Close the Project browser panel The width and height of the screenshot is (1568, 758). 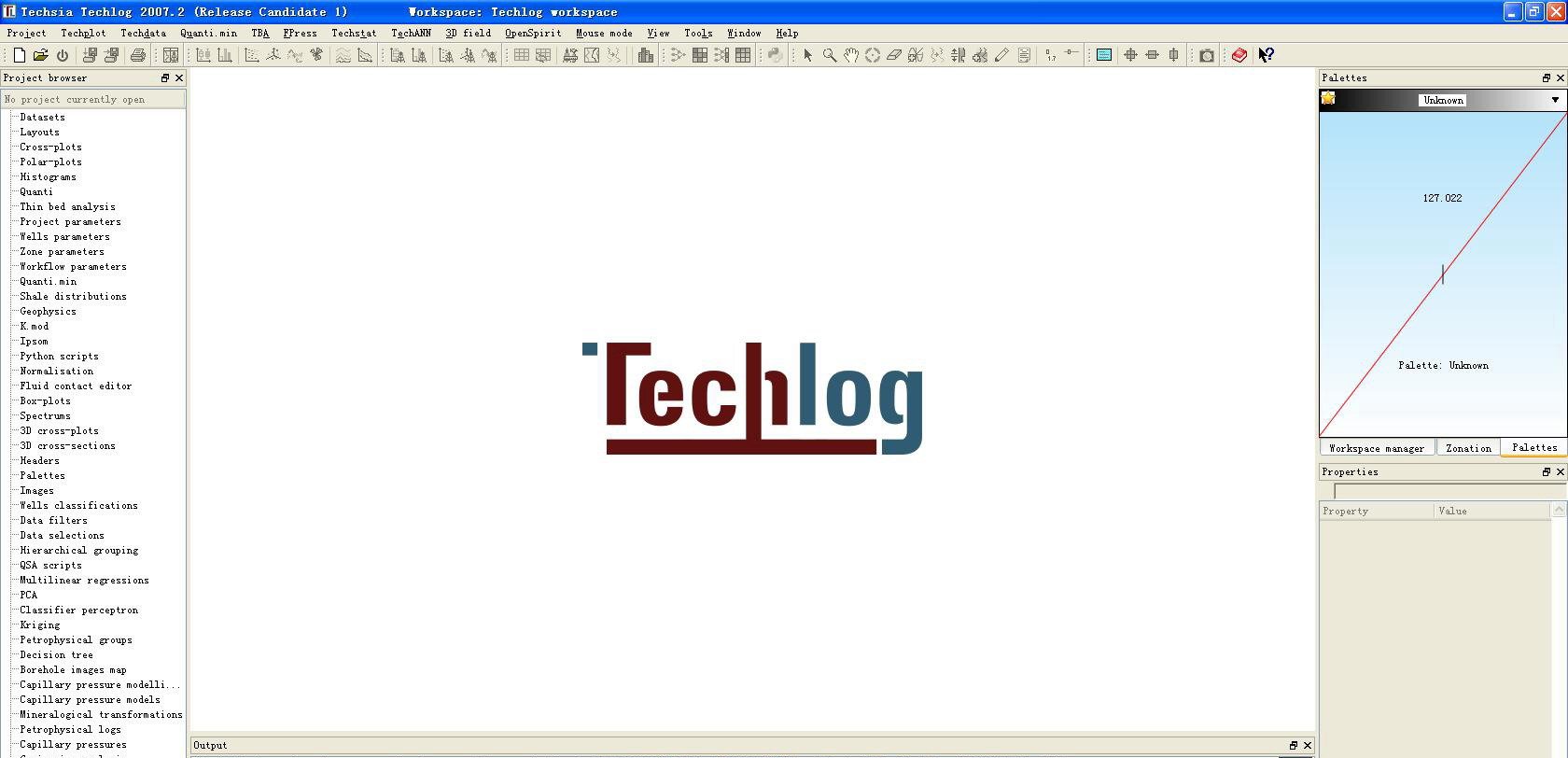179,78
